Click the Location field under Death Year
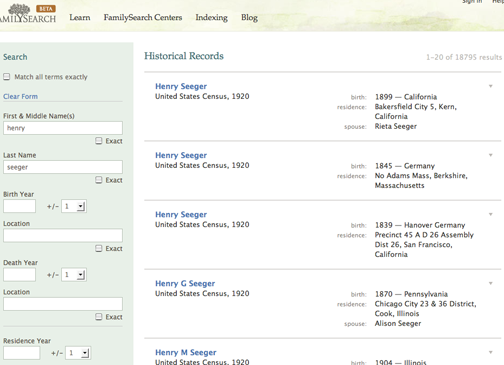Screen dimensions: 504x365 coord(63,304)
